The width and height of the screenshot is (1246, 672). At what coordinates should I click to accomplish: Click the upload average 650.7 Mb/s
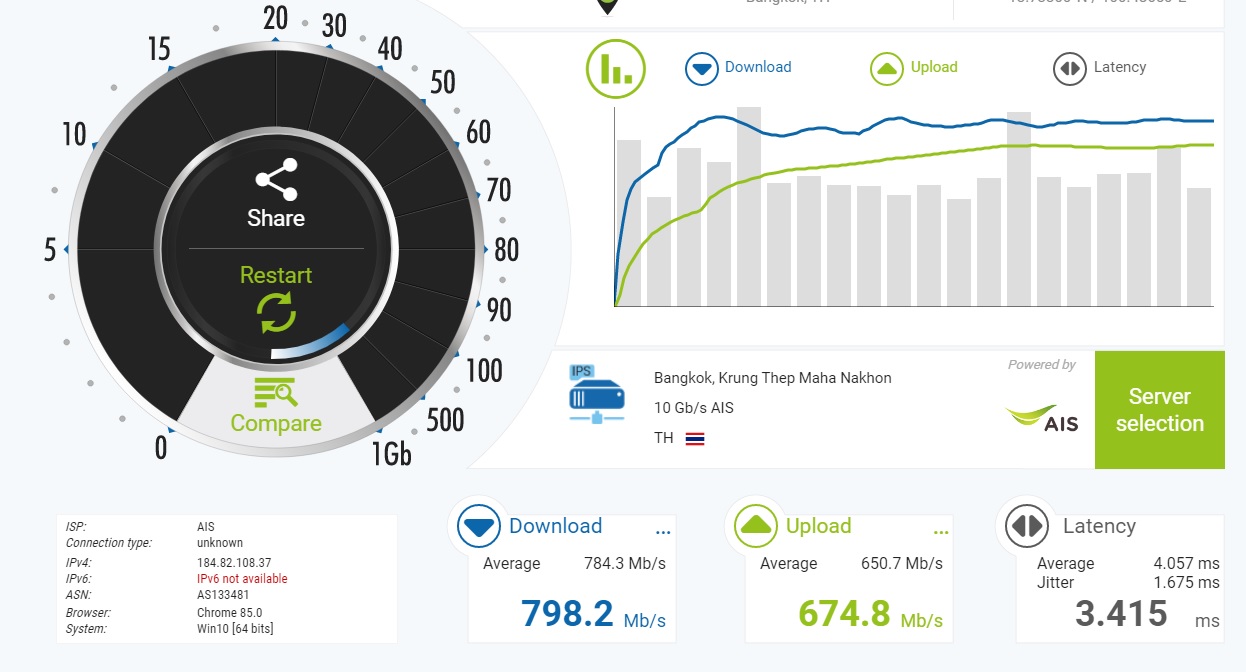(x=902, y=564)
